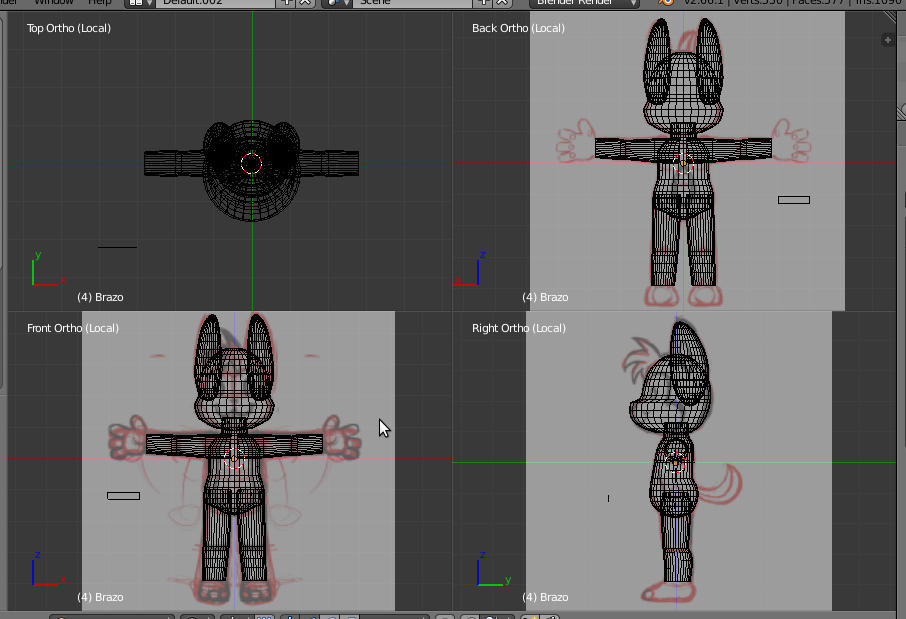Click the (4) Brazo label in Back Ortho view

[x=545, y=297]
